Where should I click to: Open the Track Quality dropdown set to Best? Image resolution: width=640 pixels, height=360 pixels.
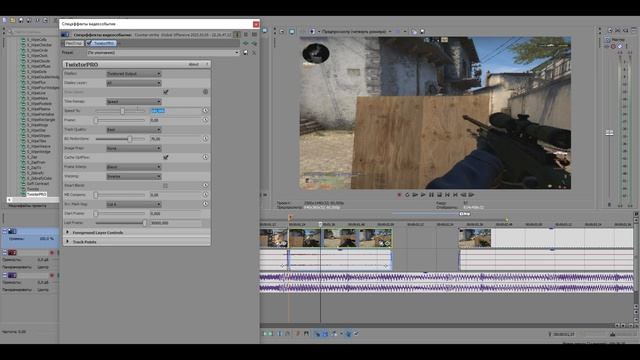click(134, 130)
